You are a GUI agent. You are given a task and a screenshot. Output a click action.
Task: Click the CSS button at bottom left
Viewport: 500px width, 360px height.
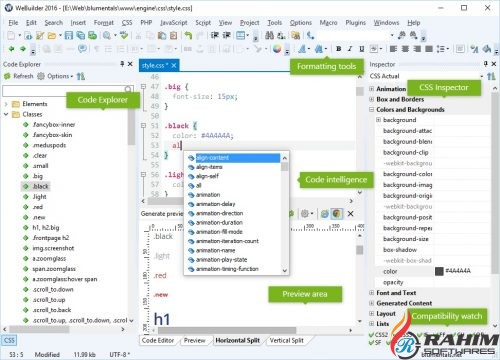[x=9, y=340]
